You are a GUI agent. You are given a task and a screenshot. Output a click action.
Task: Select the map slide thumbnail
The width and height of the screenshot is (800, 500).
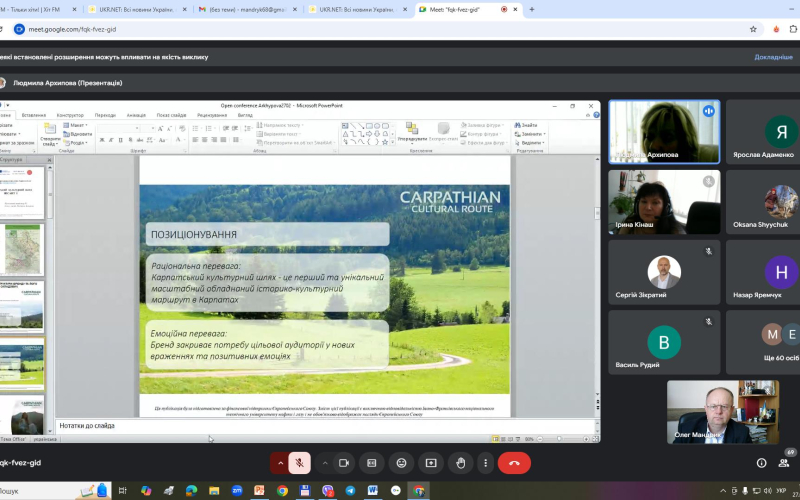22,250
